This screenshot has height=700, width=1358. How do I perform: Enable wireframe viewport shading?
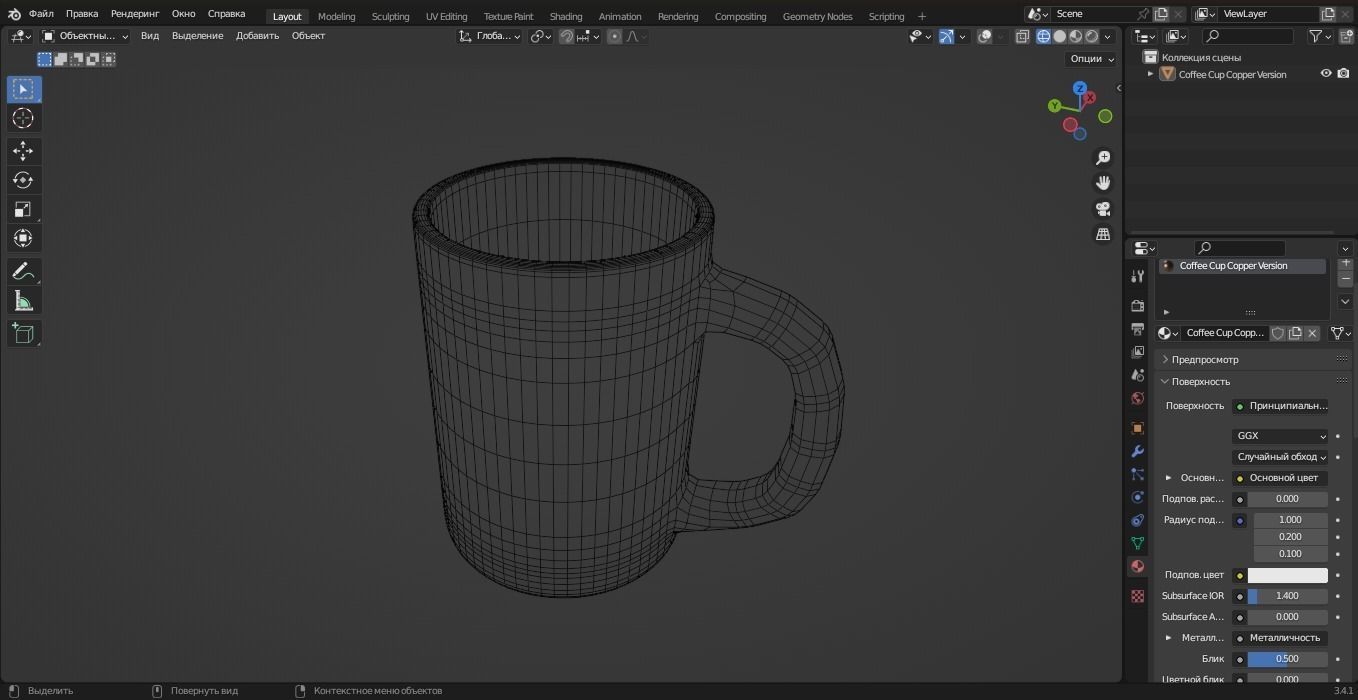pyautogui.click(x=1044, y=36)
